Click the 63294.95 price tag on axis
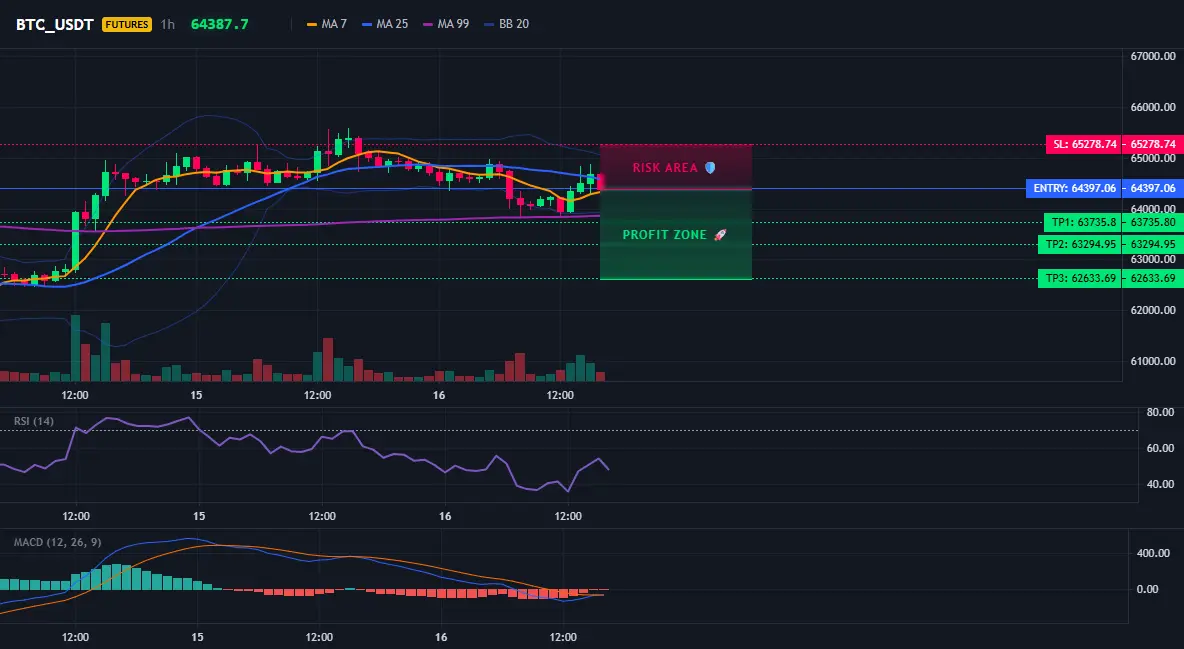The height and width of the screenshot is (649, 1184). (x=1153, y=244)
